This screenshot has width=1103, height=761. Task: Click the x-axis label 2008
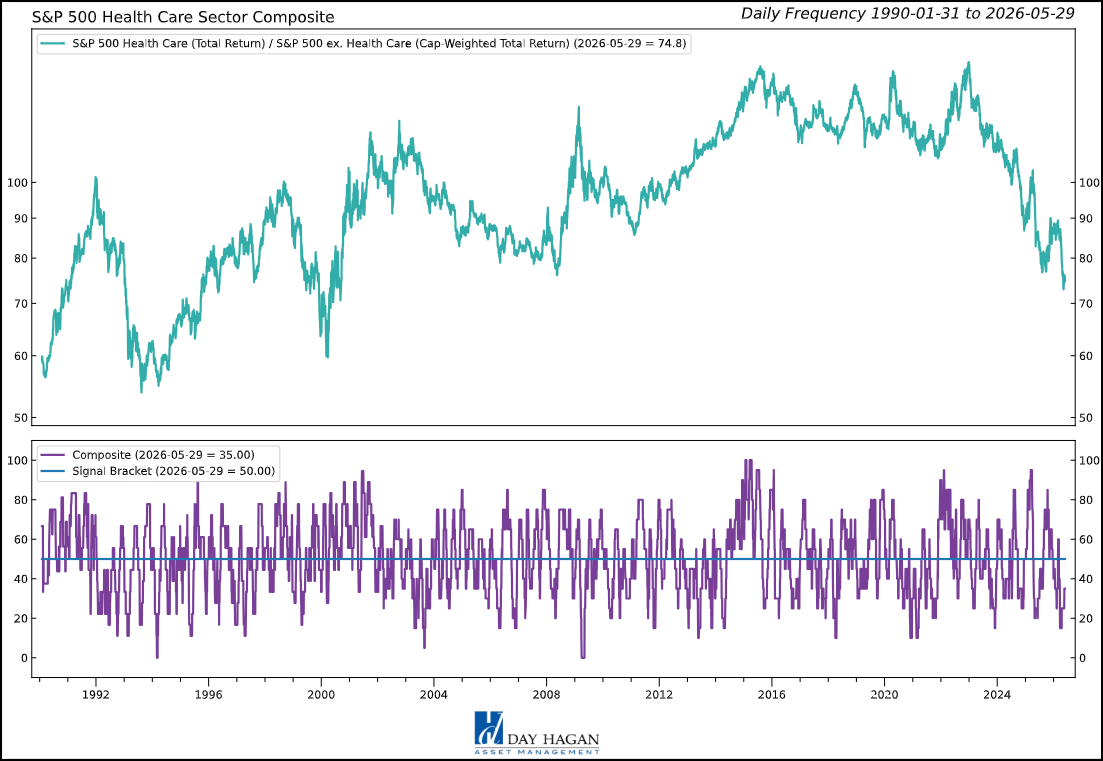tap(547, 695)
